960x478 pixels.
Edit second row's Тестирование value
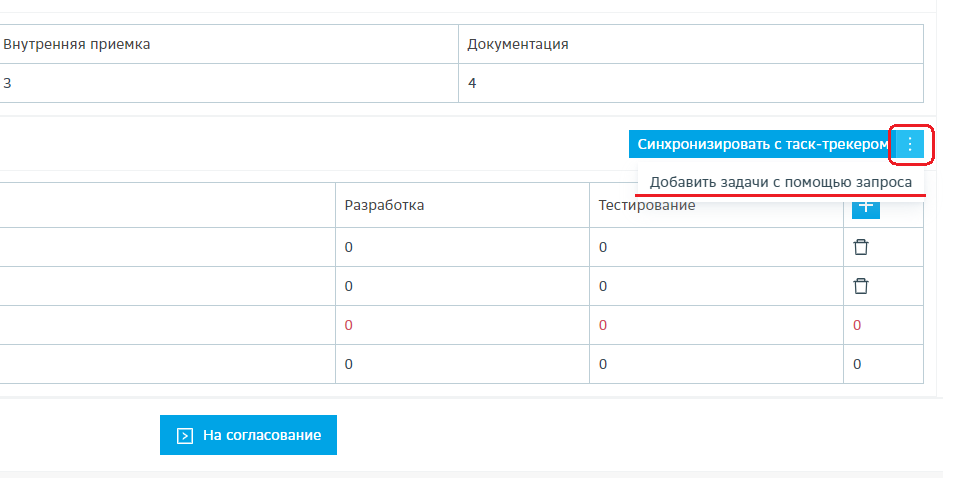point(603,286)
